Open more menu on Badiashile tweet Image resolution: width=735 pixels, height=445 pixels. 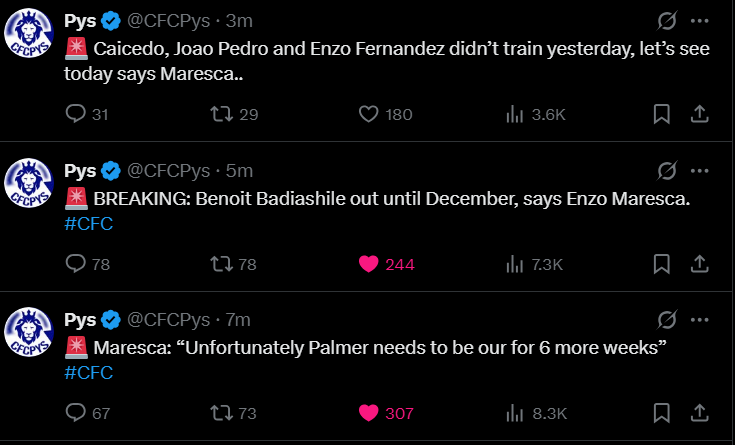point(703,170)
